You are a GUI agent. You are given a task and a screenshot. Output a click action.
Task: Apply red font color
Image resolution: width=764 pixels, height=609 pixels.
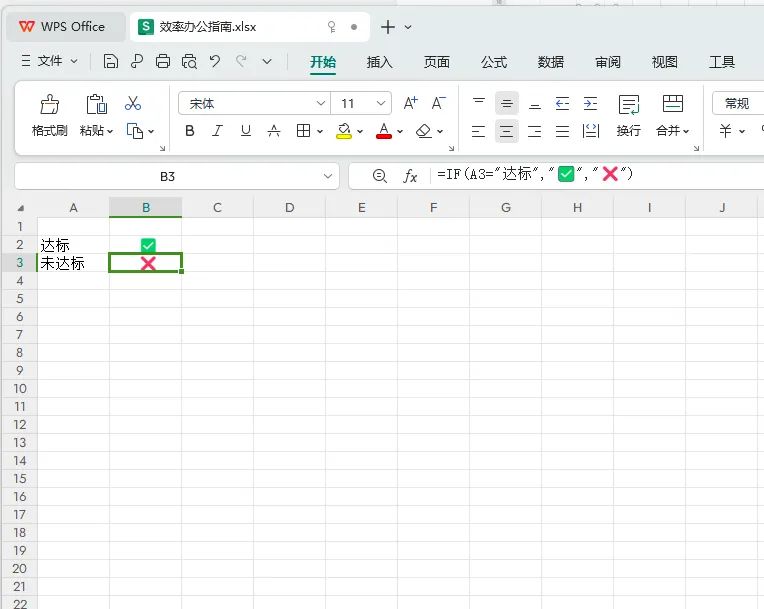(384, 131)
